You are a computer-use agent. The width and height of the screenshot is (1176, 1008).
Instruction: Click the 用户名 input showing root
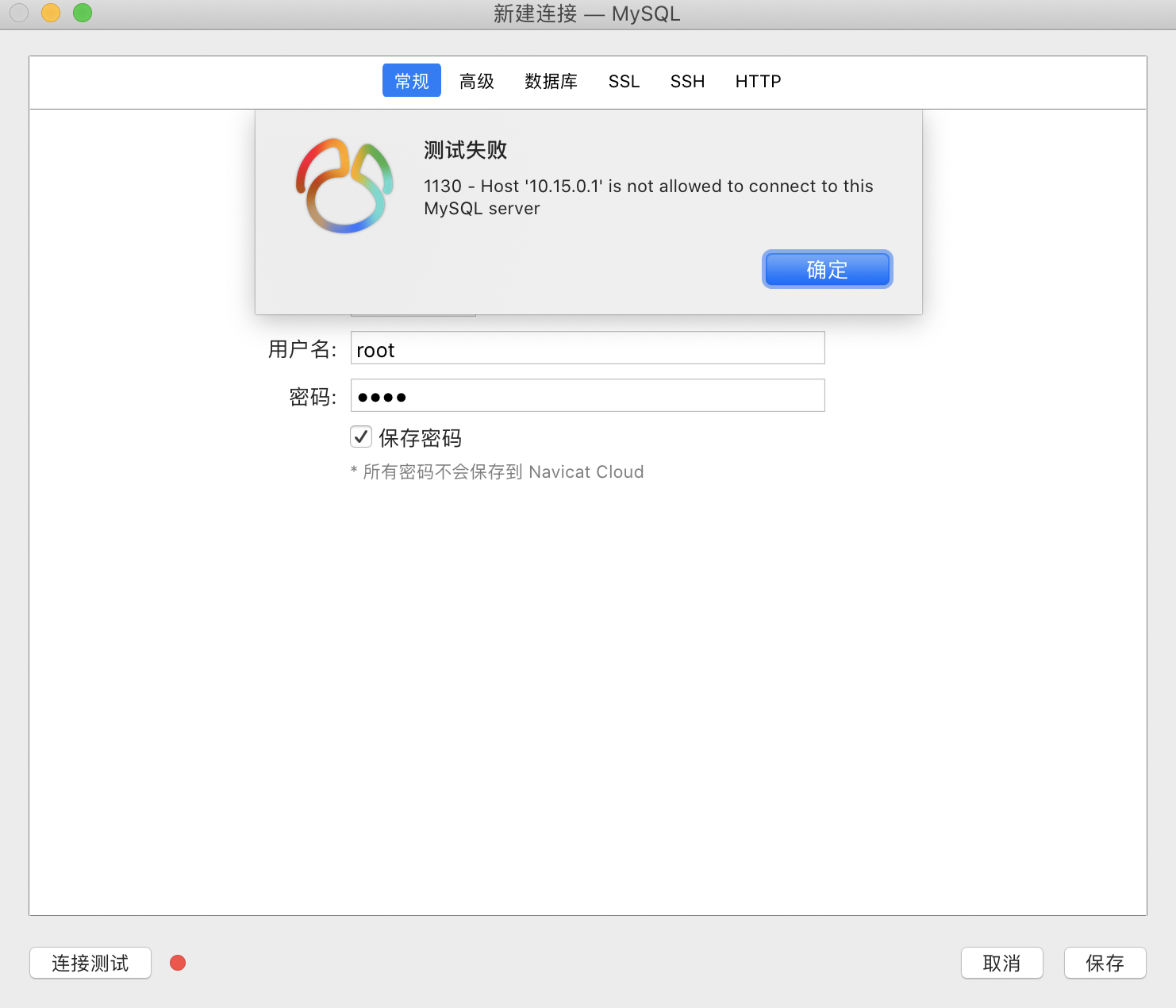click(x=587, y=348)
